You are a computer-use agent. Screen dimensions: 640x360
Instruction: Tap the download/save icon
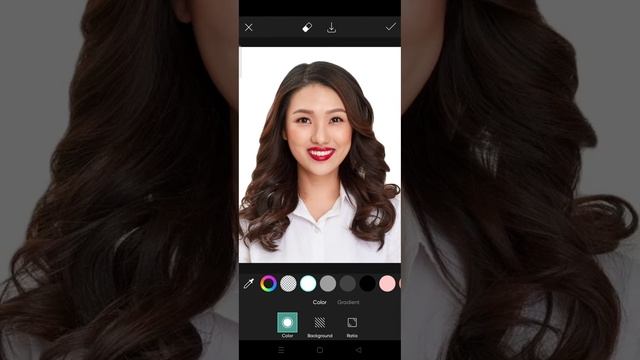331,27
